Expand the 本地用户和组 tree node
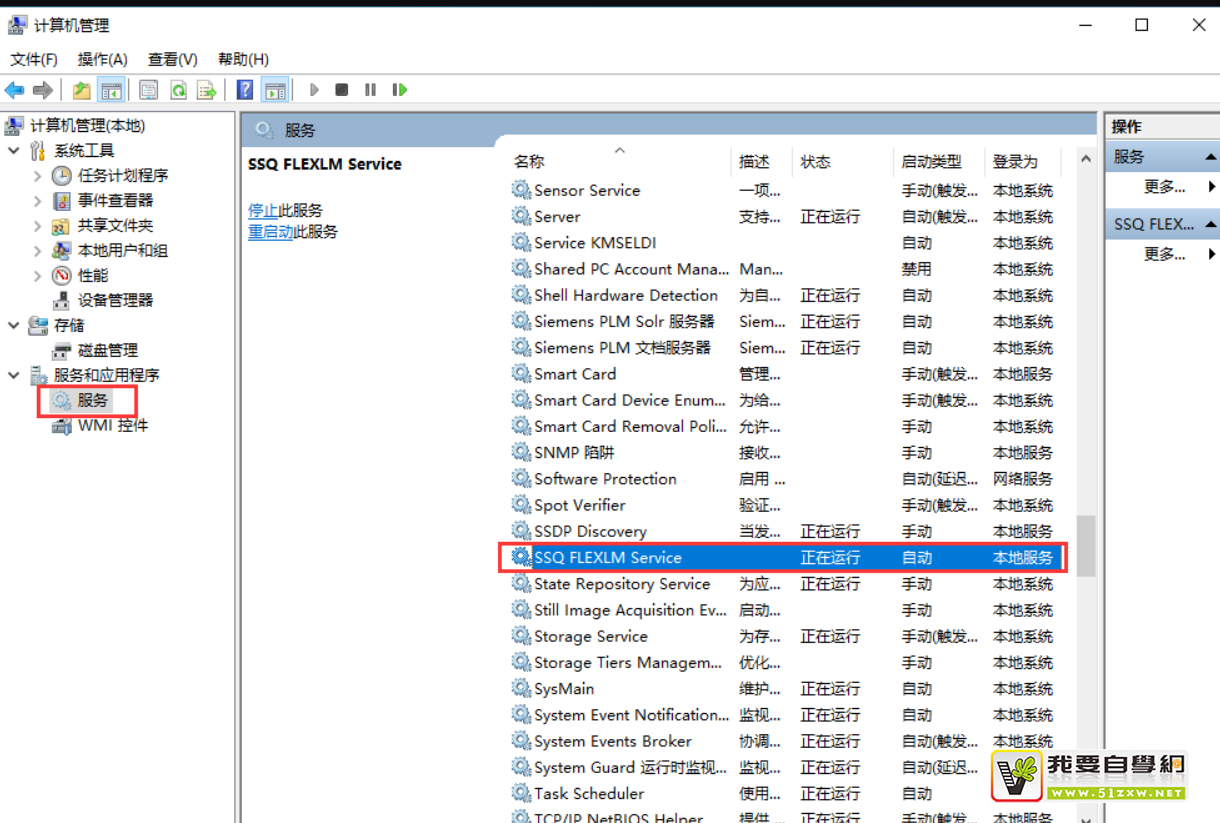The width and height of the screenshot is (1220, 823). [38, 251]
